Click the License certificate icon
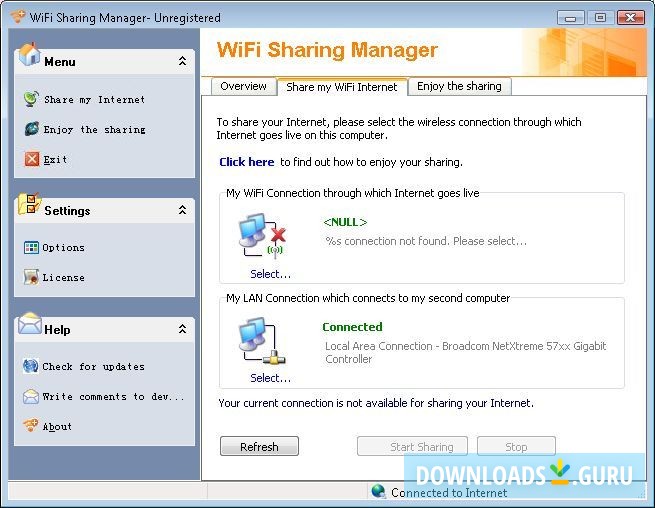The image size is (655, 508). point(31,277)
